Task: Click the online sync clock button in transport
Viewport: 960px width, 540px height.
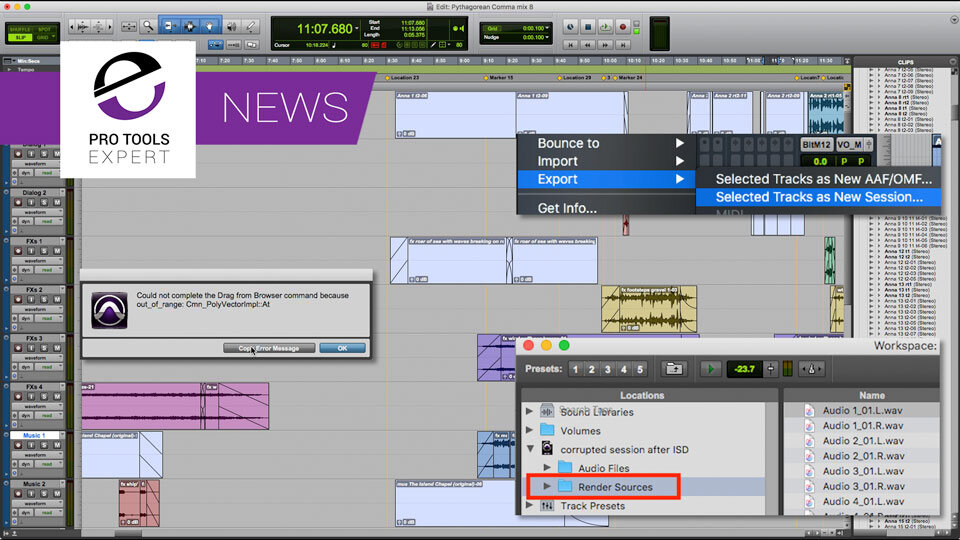Action: click(x=570, y=27)
